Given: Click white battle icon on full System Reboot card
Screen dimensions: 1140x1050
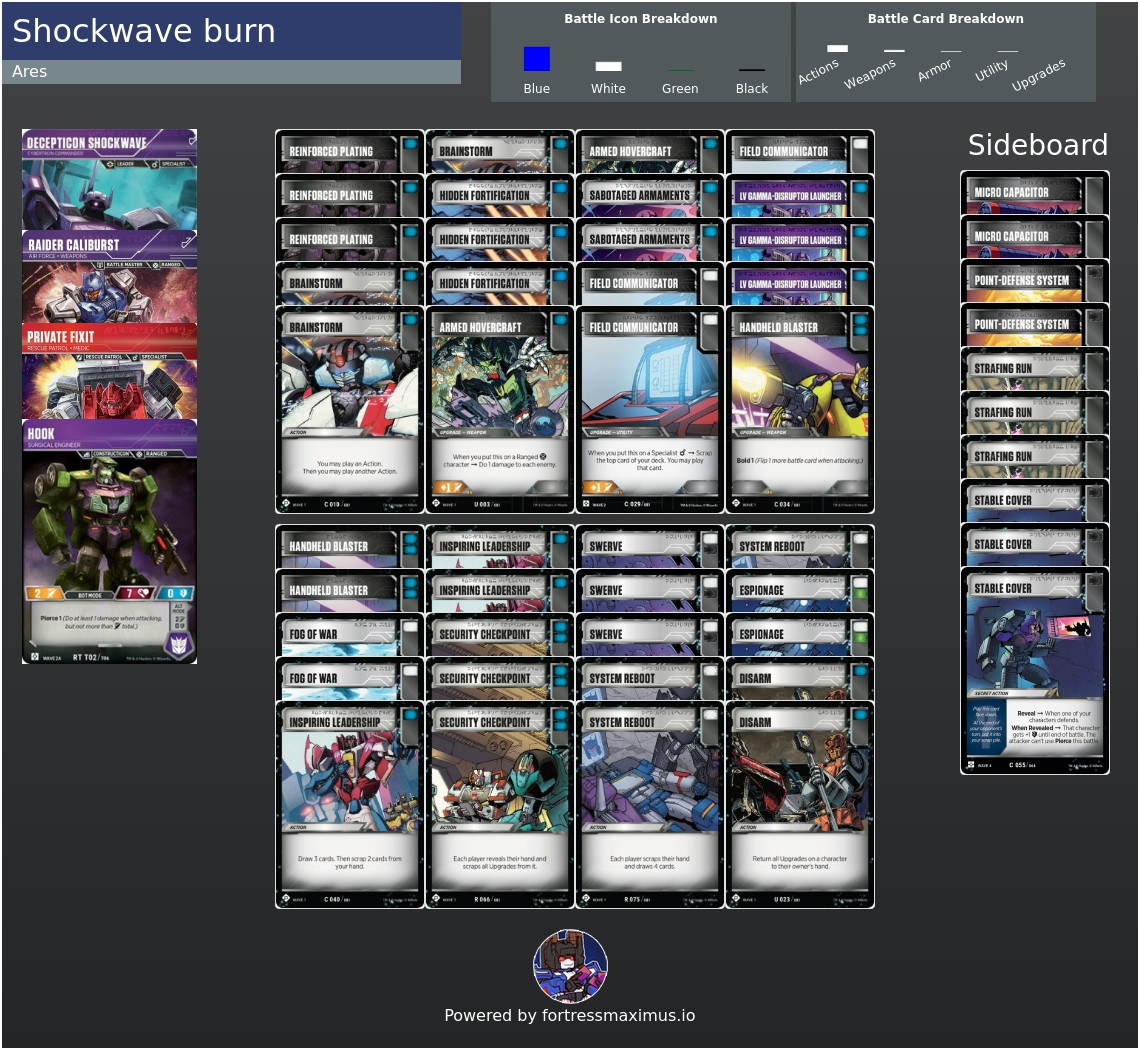Looking at the screenshot, I should pyautogui.click(x=710, y=716).
